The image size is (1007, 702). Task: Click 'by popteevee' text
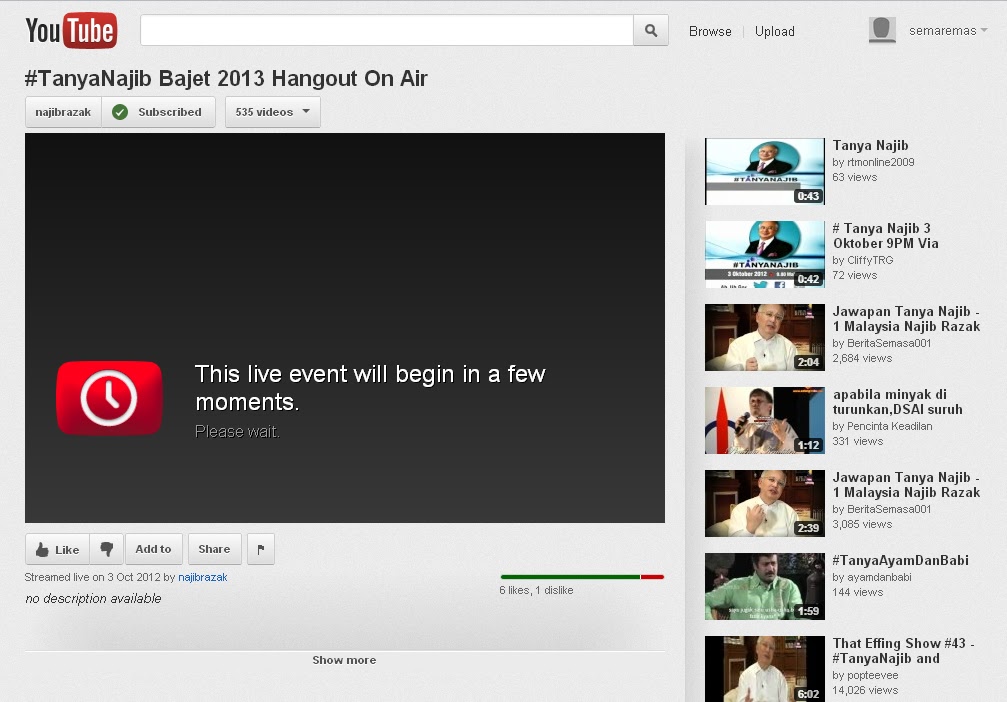pyautogui.click(x=865, y=675)
